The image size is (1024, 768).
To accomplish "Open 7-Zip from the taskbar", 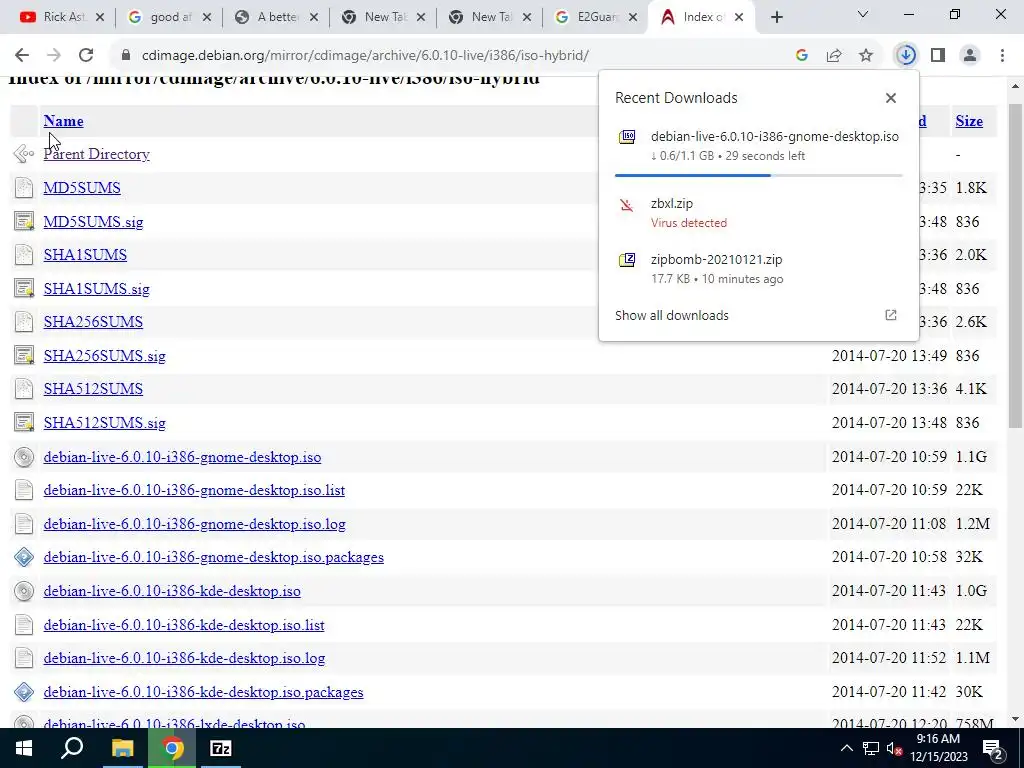I will coord(221,748).
